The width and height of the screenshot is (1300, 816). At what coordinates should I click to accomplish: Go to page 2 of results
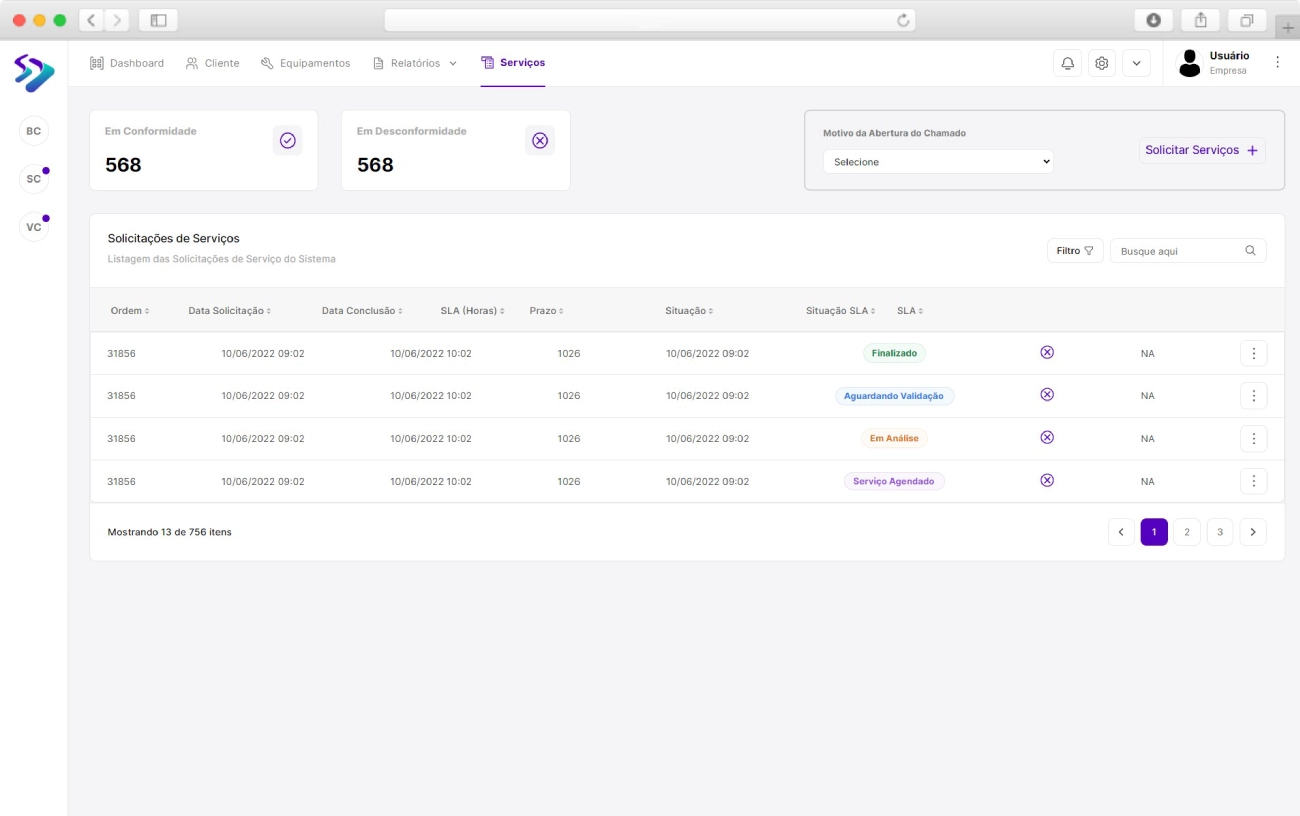click(x=1186, y=532)
